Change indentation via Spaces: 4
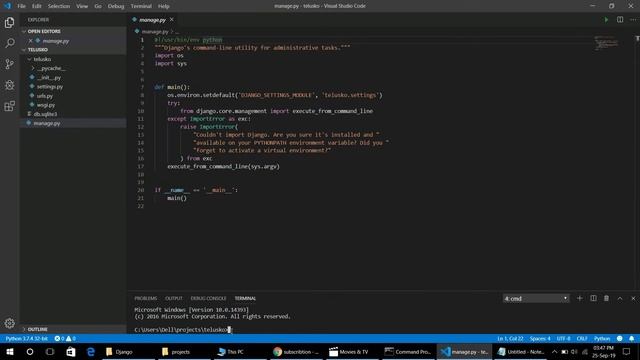This screenshot has width=640, height=360. point(540,338)
